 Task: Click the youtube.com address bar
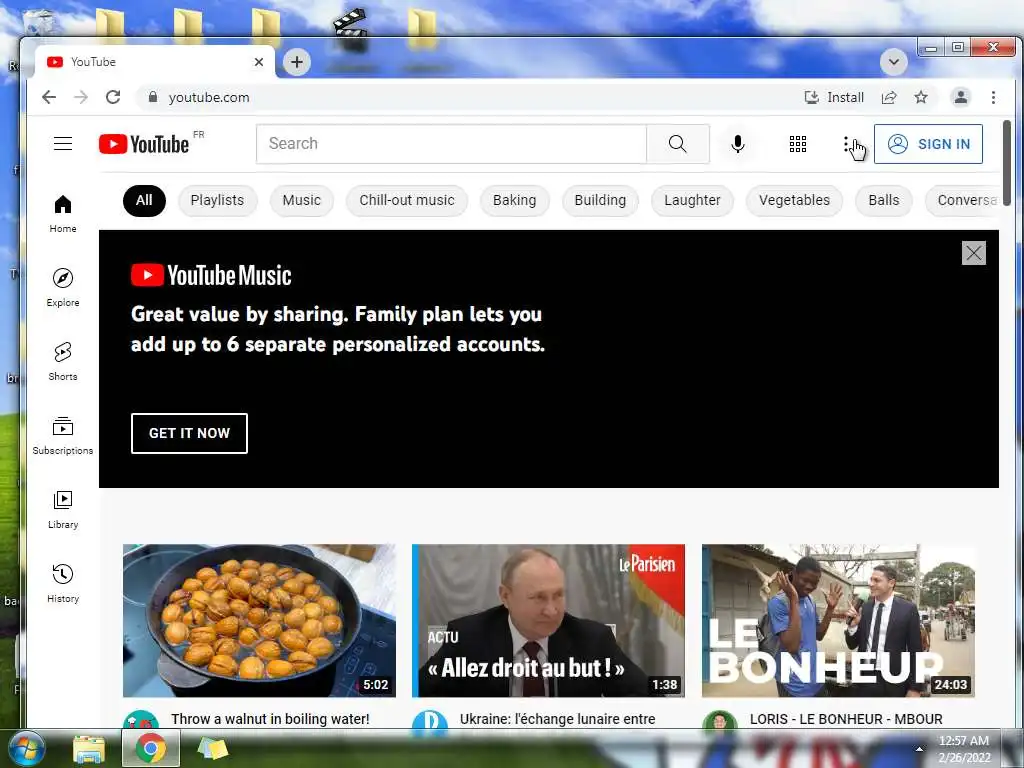[467, 97]
